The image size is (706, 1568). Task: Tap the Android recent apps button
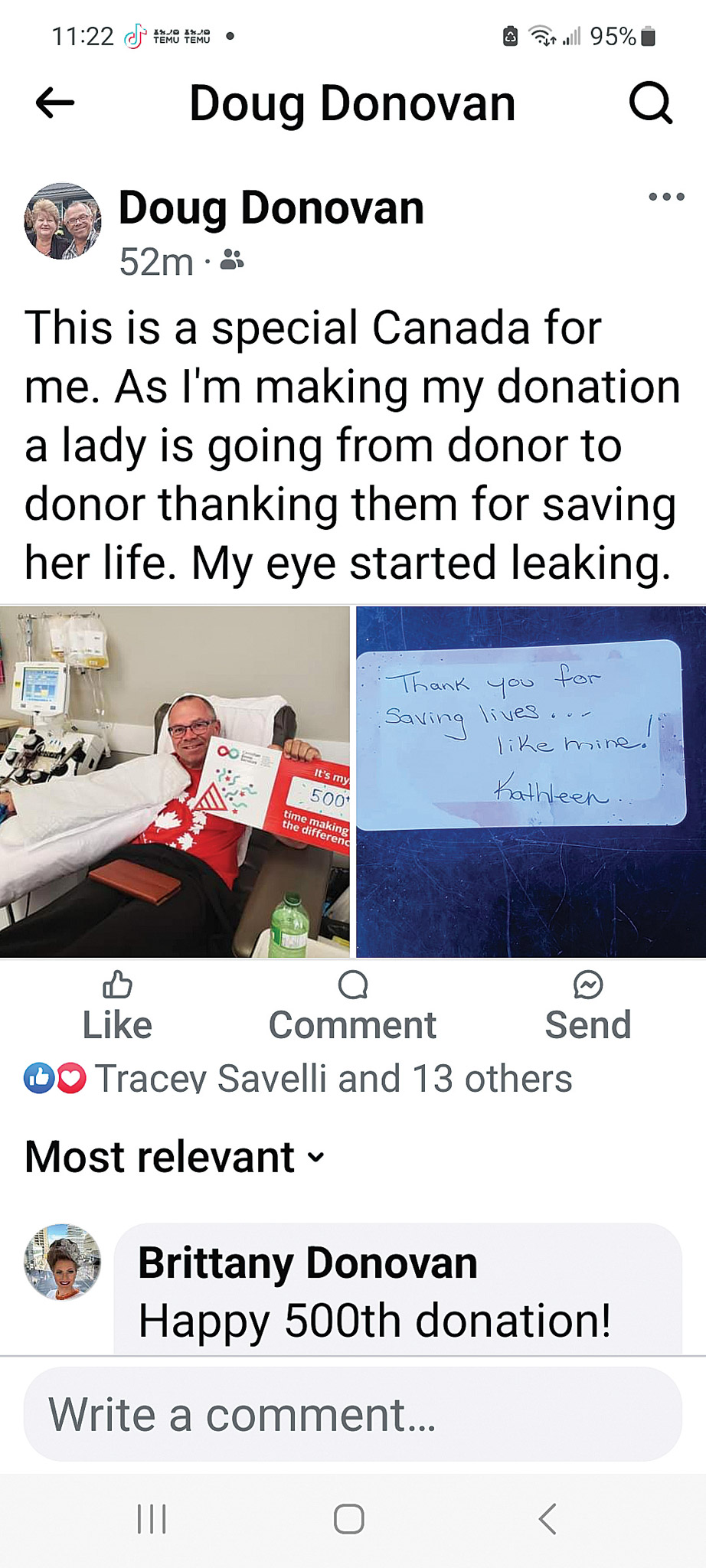coord(152,1519)
